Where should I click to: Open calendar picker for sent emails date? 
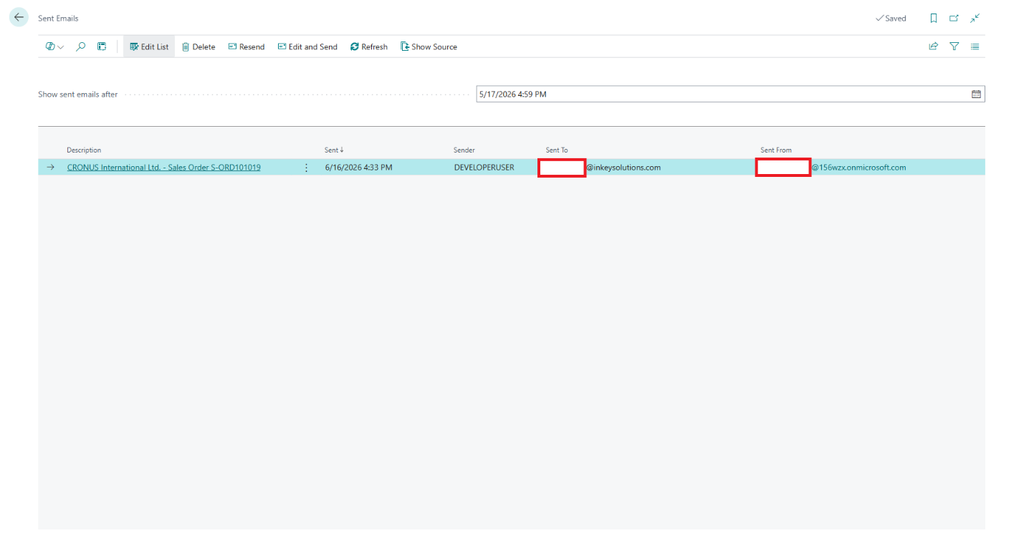click(x=976, y=94)
